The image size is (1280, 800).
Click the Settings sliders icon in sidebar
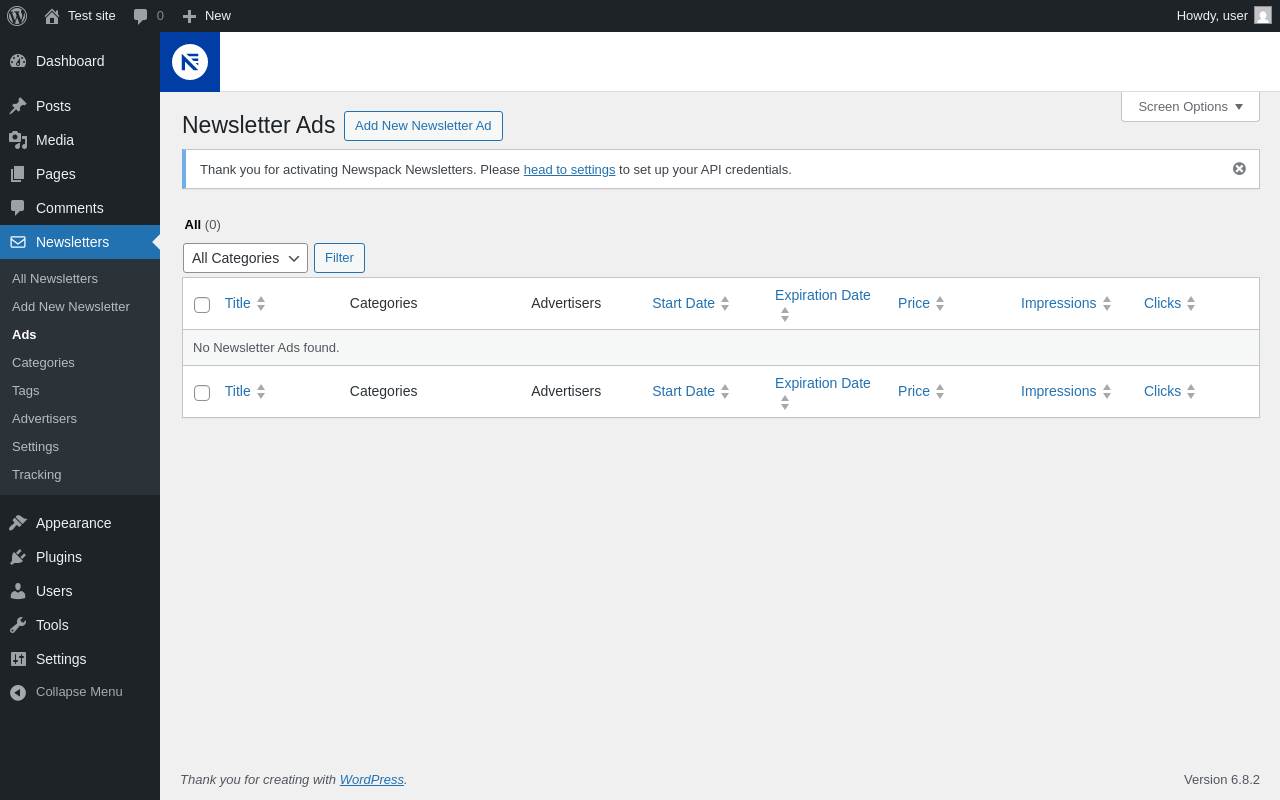click(18, 659)
